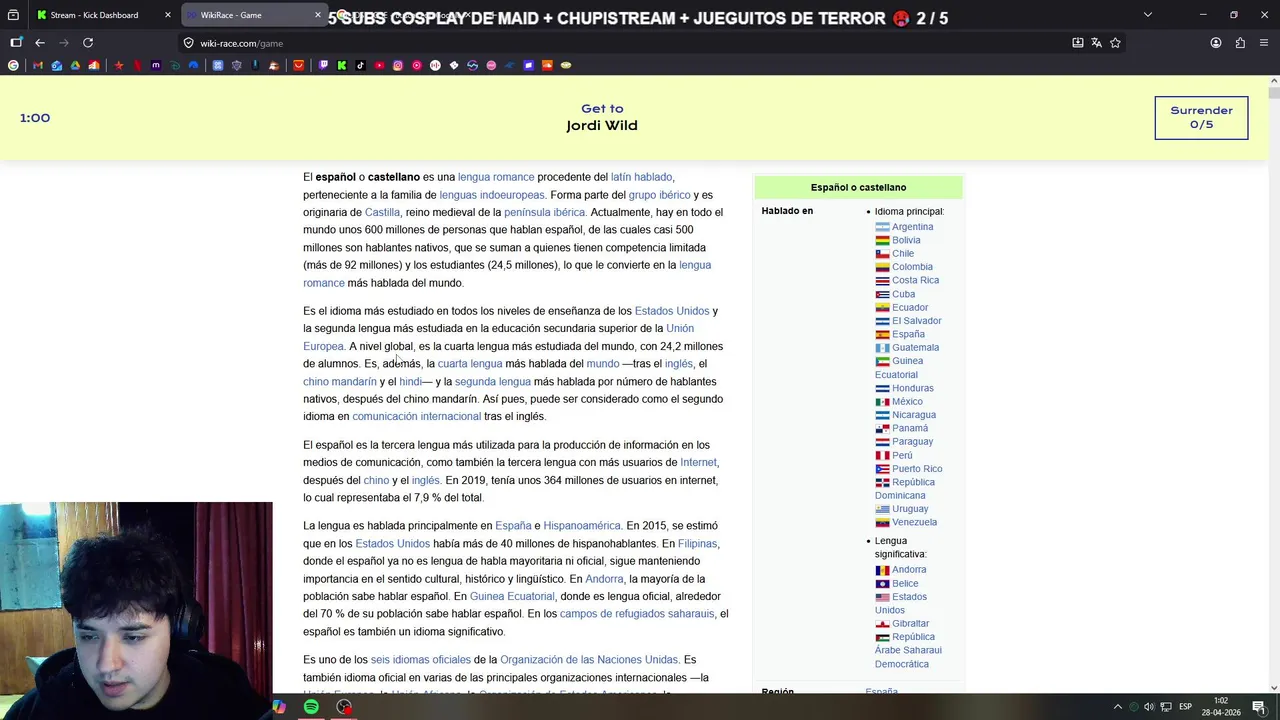
Task: Click the Surrender 0/5 button
Action: [x=1201, y=117]
